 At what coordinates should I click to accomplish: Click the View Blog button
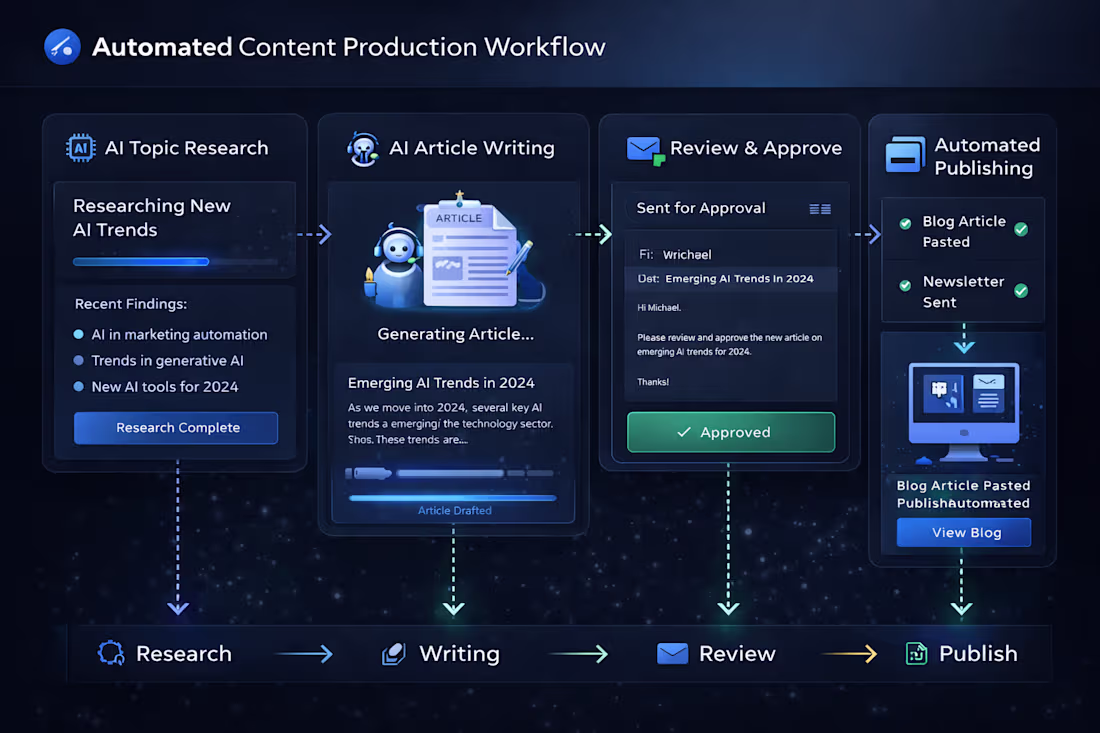pyautogui.click(x=962, y=532)
